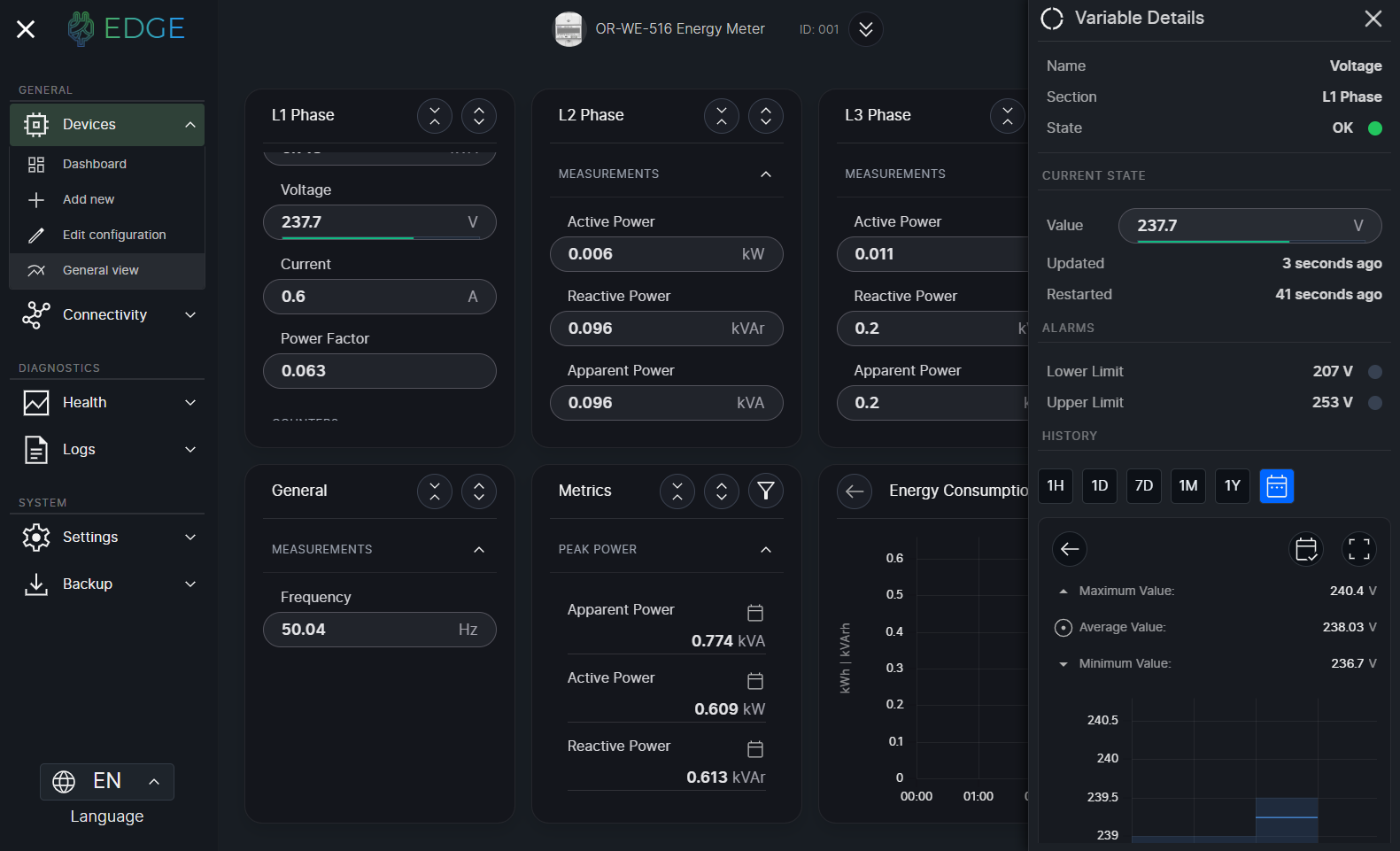Collapse all sections in L3 Phase card
1400x851 pixels.
point(1008,116)
